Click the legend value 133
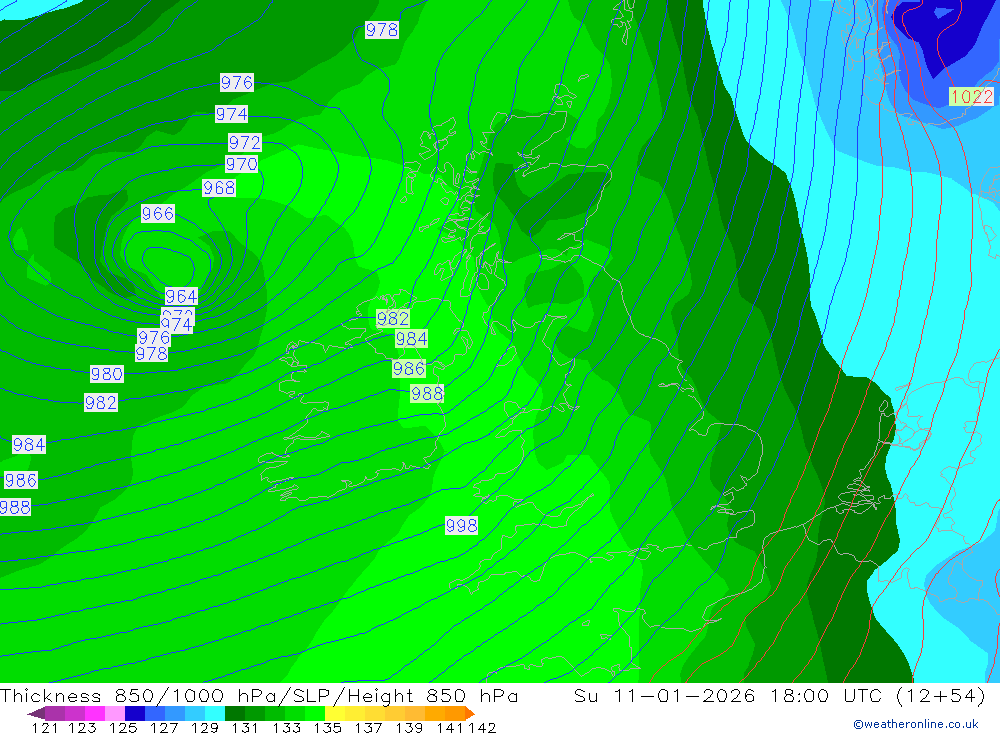 pos(286,728)
